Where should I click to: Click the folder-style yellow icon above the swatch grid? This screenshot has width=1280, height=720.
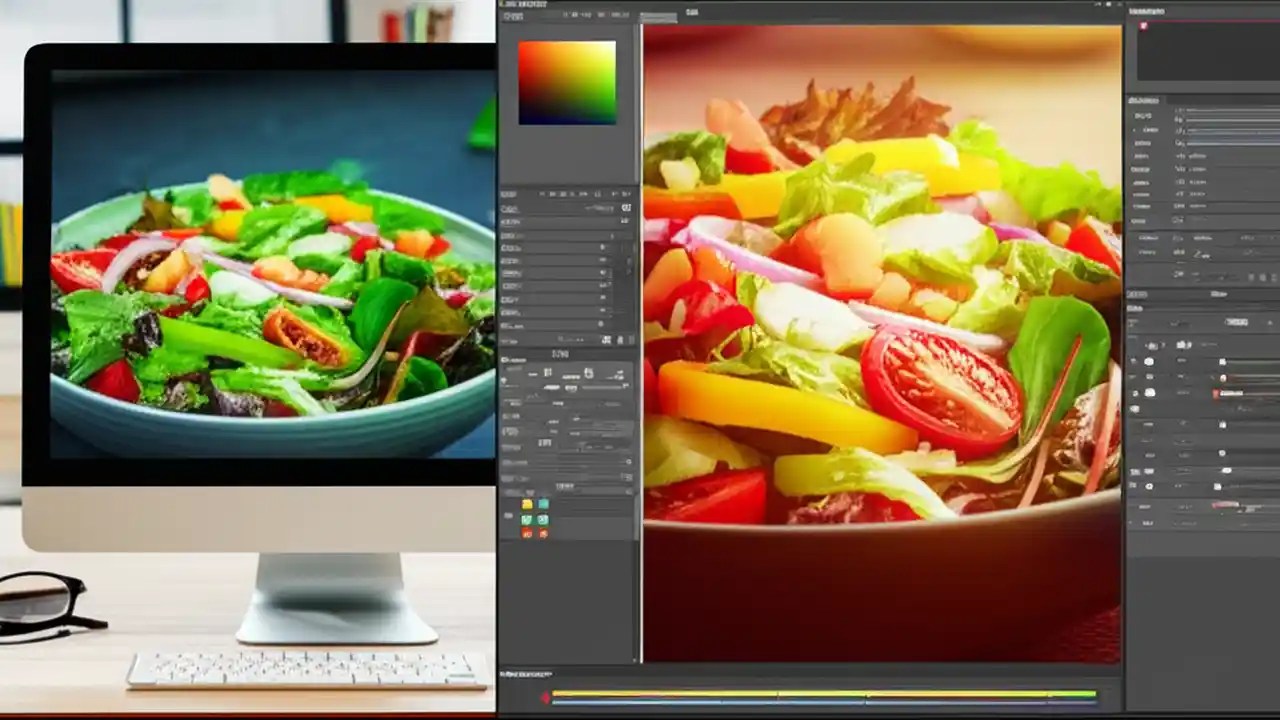tap(527, 503)
